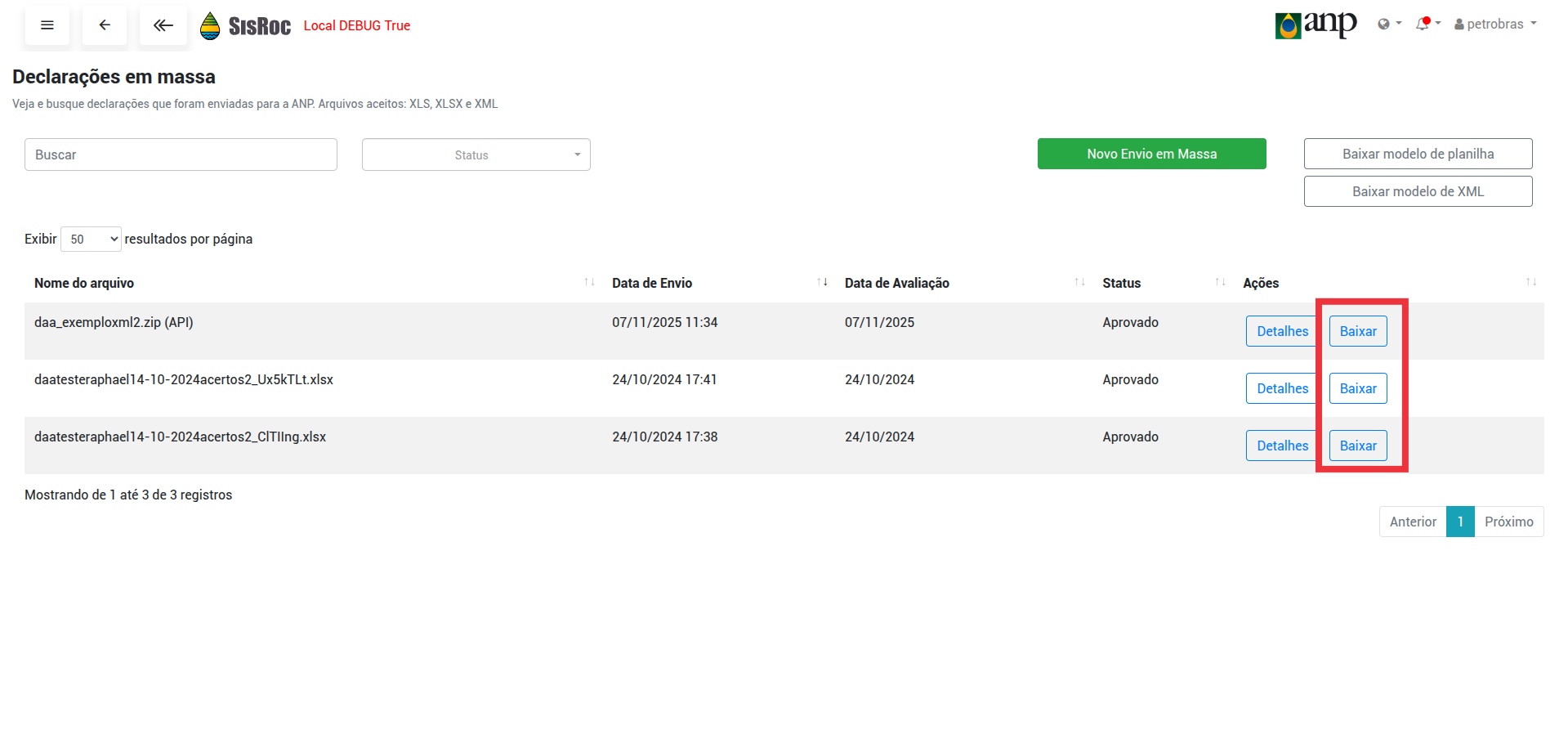1568x739 pixels.
Task: Focus the Buscar search field
Action: pyautogui.click(x=181, y=155)
